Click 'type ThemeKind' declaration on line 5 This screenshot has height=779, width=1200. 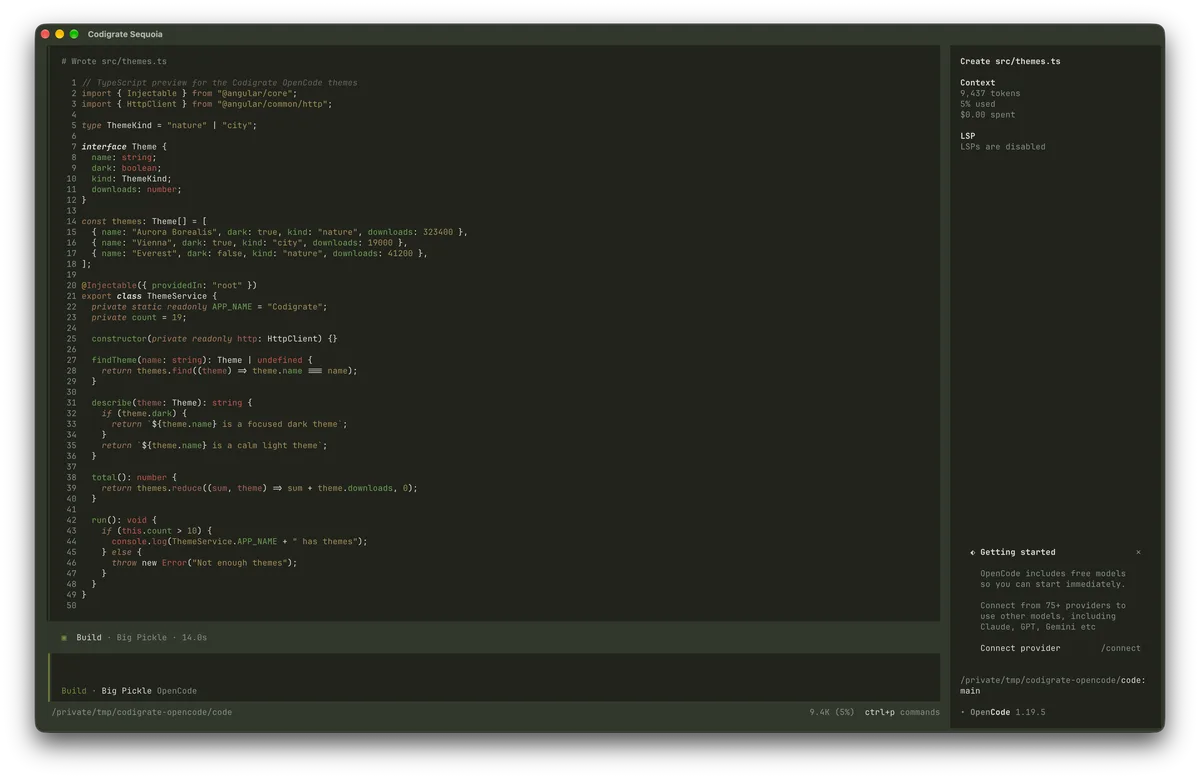(x=169, y=125)
